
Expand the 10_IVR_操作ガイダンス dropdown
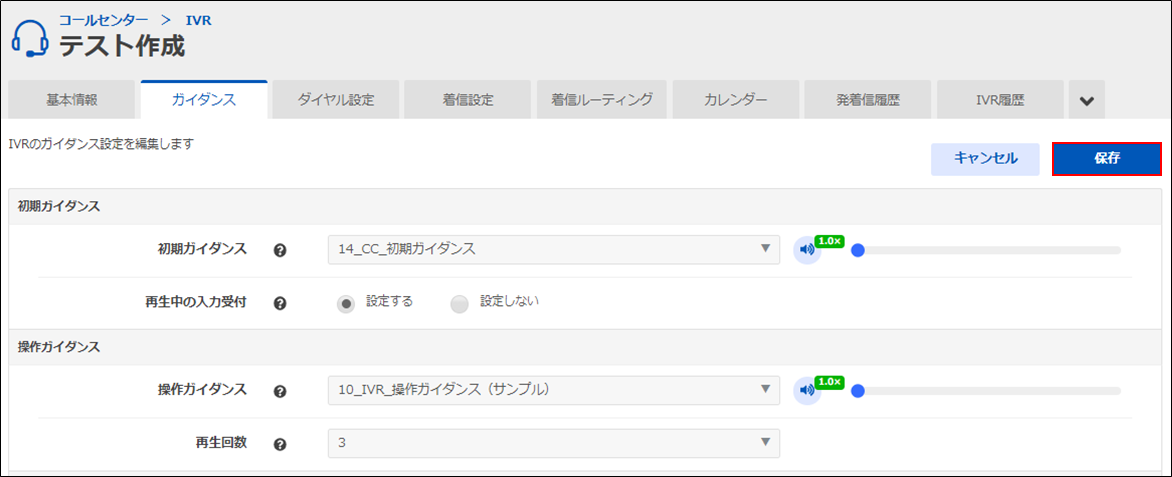point(553,389)
